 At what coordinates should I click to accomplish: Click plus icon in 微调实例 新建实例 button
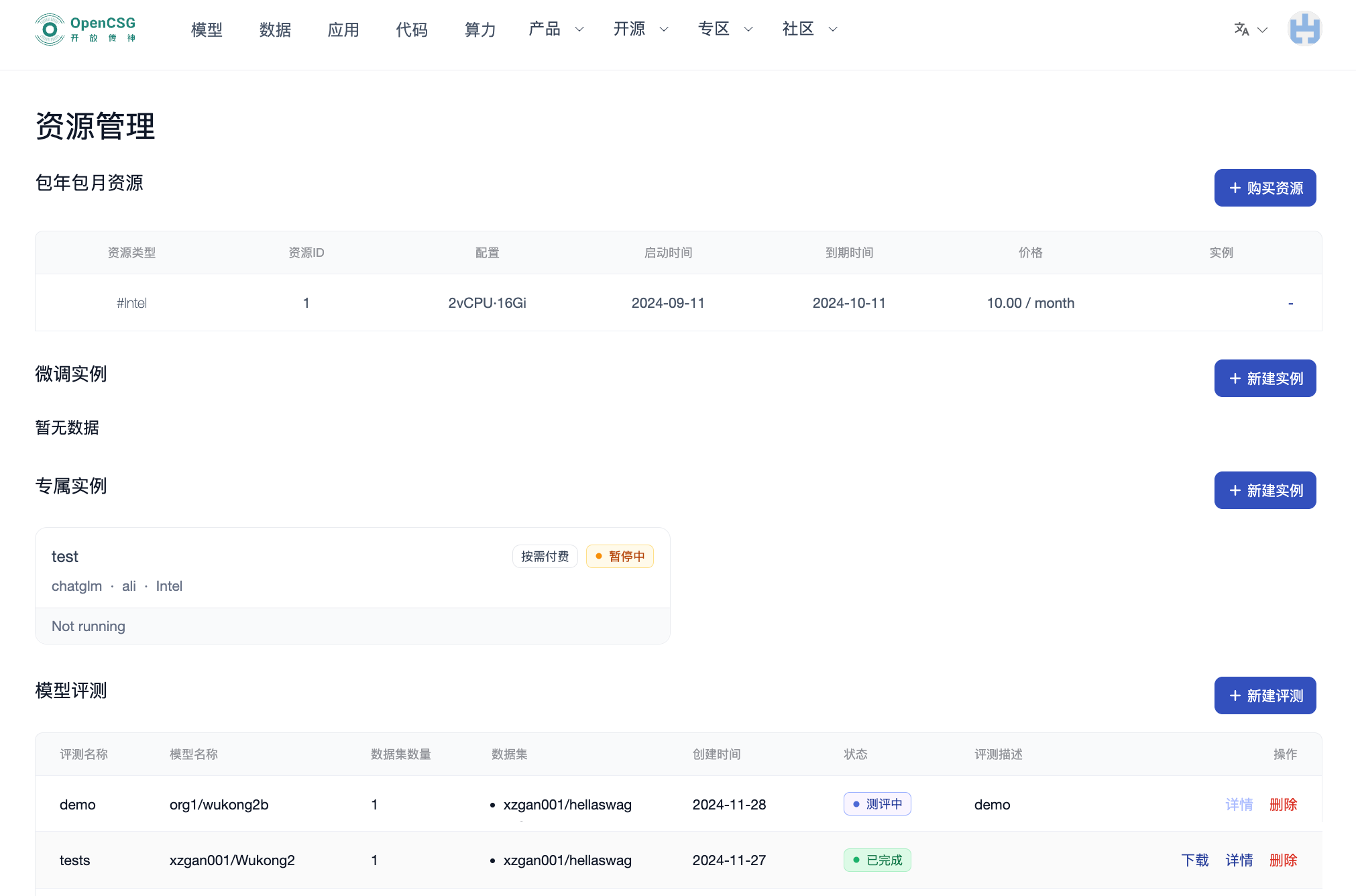1235,379
